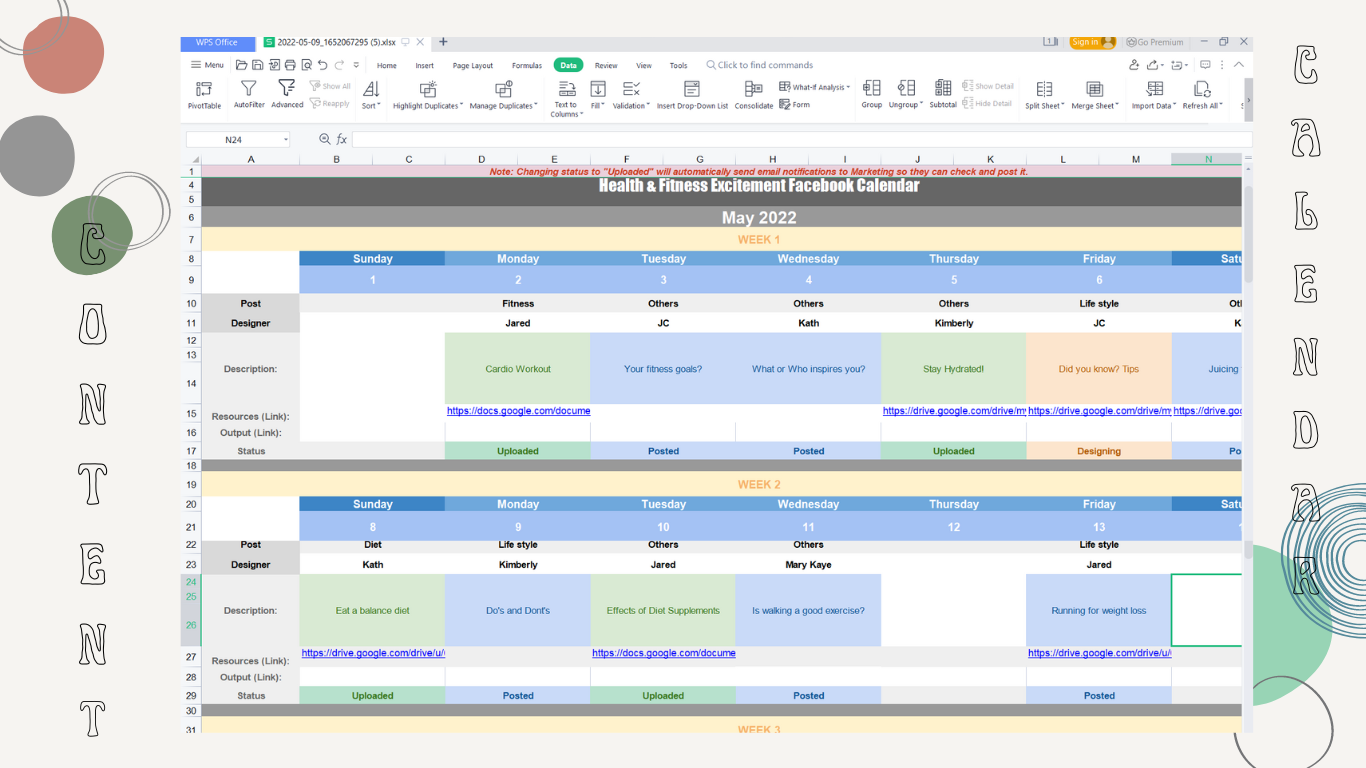Open the Formulas tab

point(527,65)
